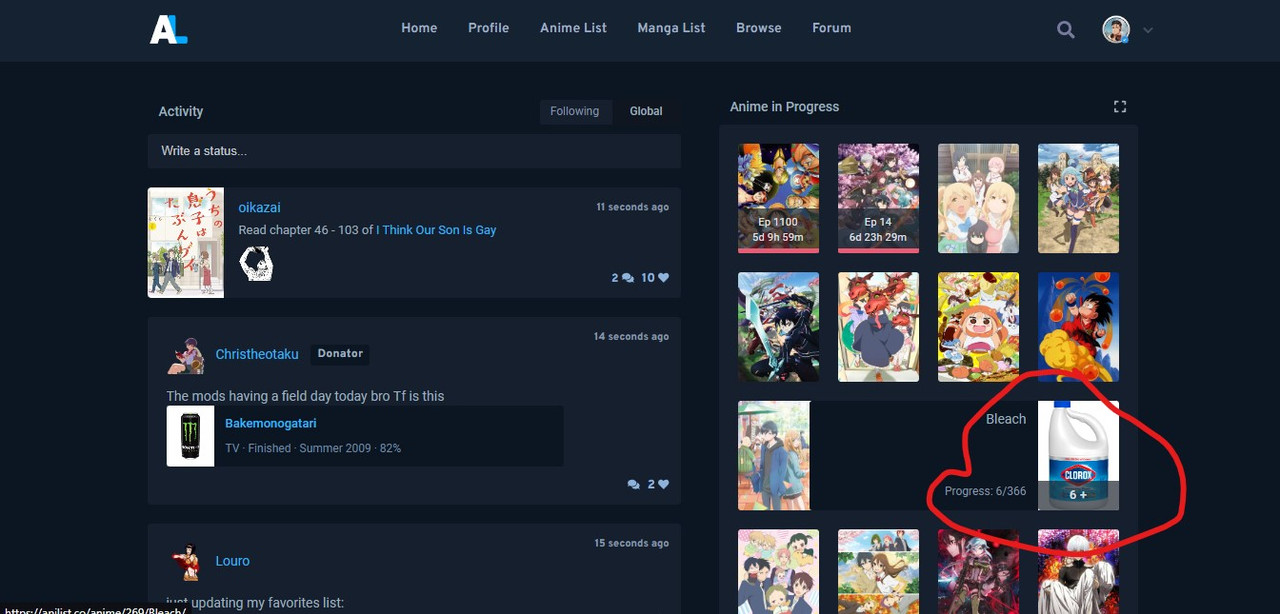
Task: Open the Ep 1100 anime cover
Action: 778,198
